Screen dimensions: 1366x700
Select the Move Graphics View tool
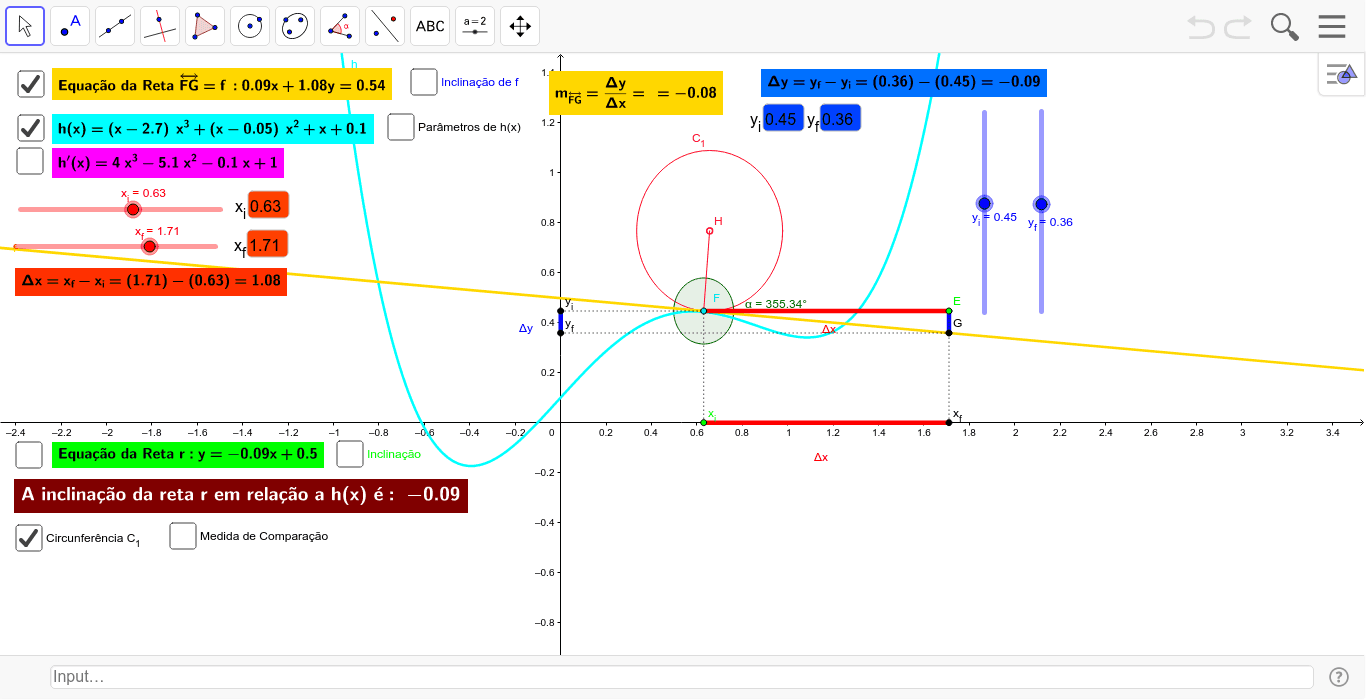tap(520, 26)
